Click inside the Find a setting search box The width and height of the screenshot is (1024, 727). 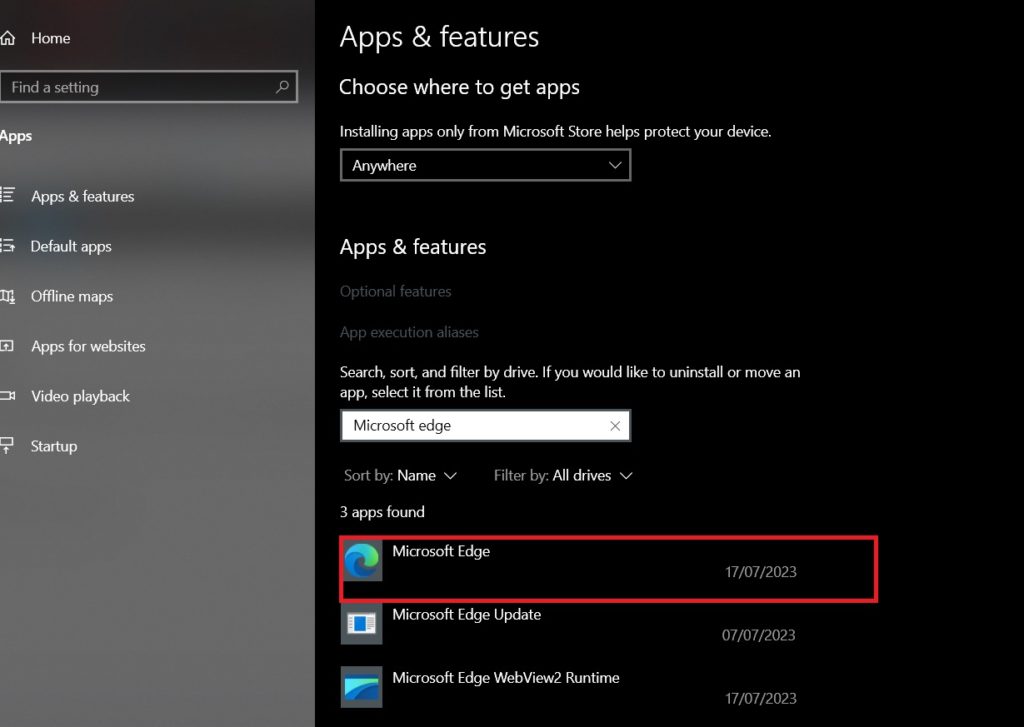pyautogui.click(x=140, y=87)
